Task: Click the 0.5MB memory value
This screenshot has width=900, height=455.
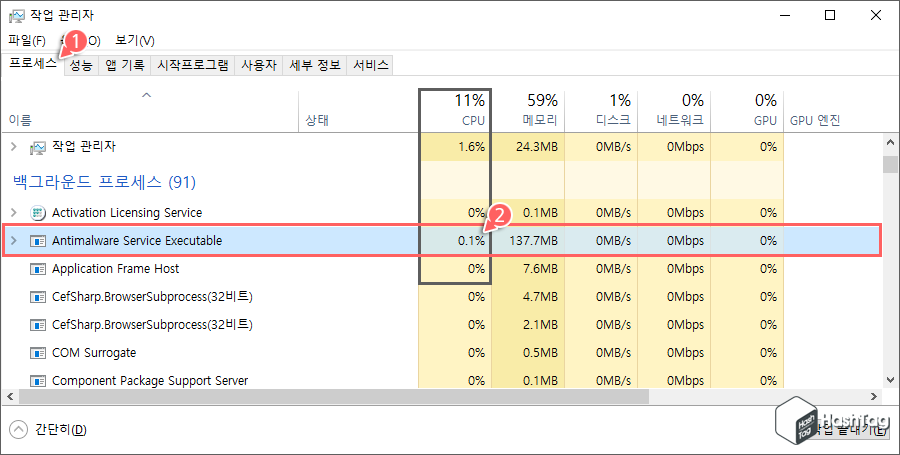Action: pyautogui.click(x=540, y=353)
